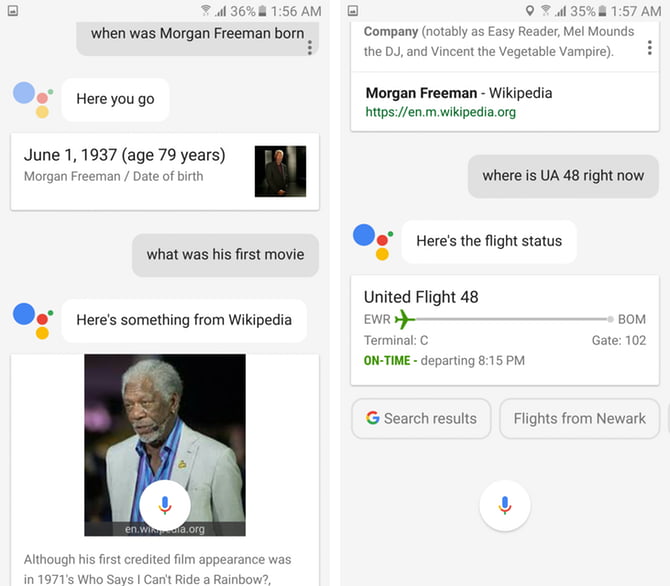Tap 'Terminal: C' on flight card
The image size is (670, 586).
(396, 341)
